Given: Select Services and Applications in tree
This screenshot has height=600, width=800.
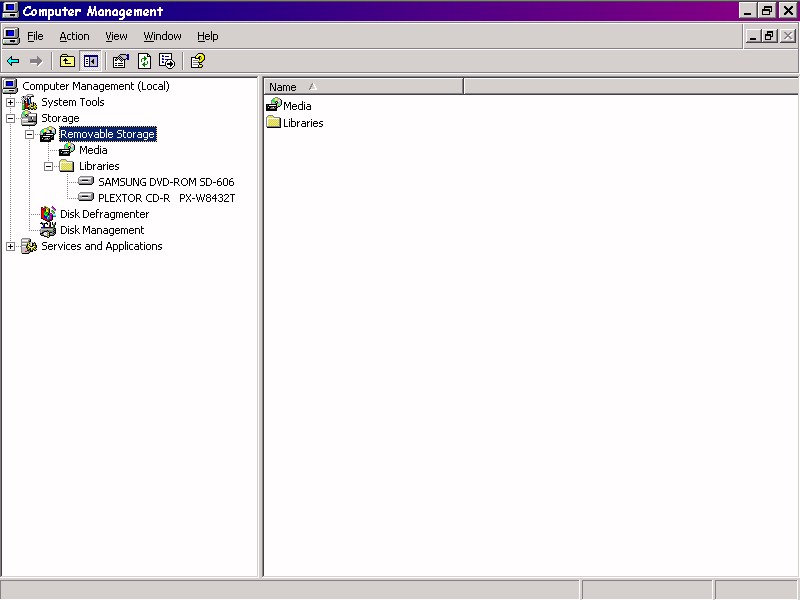Looking at the screenshot, I should 102,246.
